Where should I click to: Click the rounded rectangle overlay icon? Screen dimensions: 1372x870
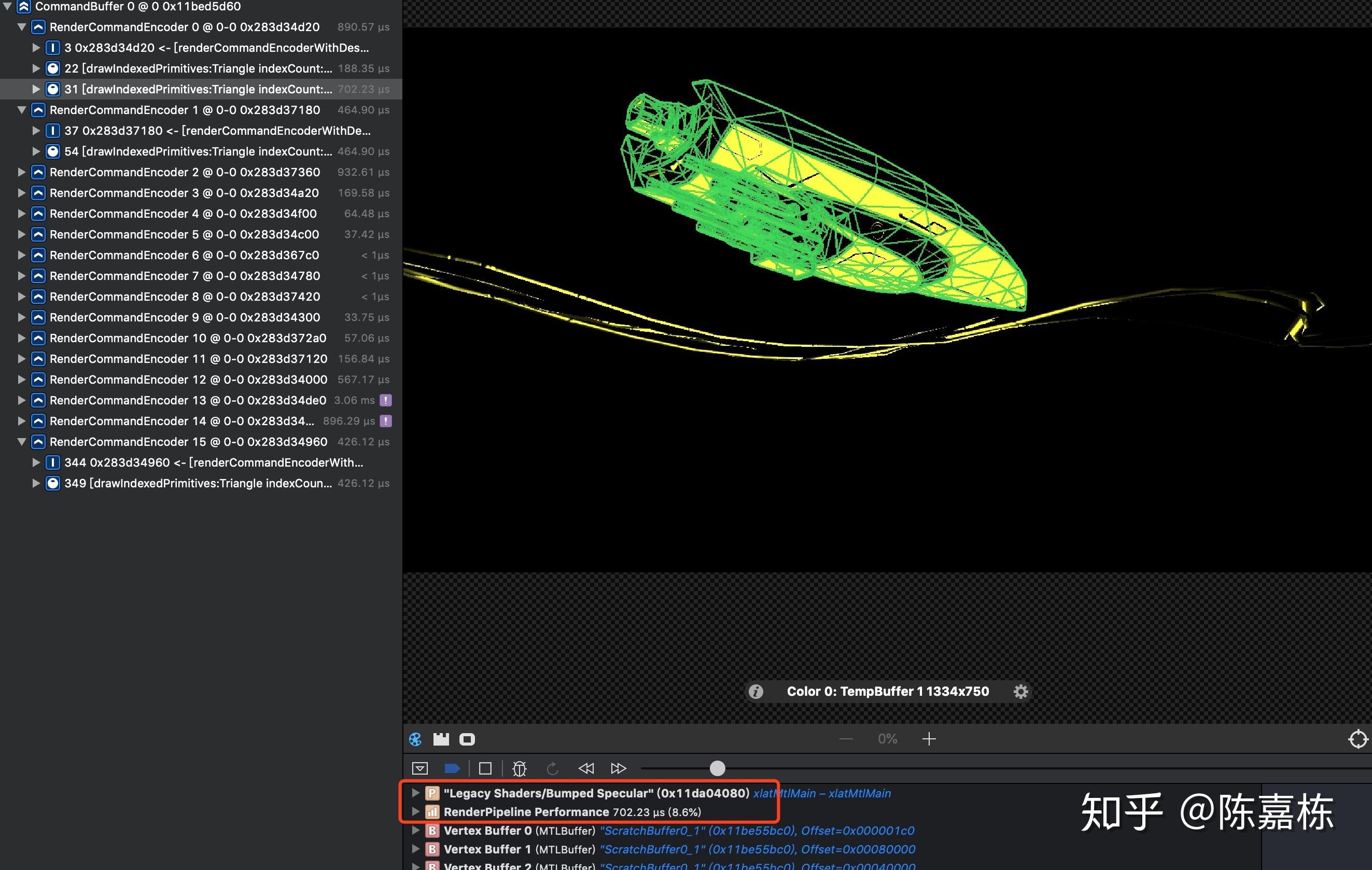(467, 739)
